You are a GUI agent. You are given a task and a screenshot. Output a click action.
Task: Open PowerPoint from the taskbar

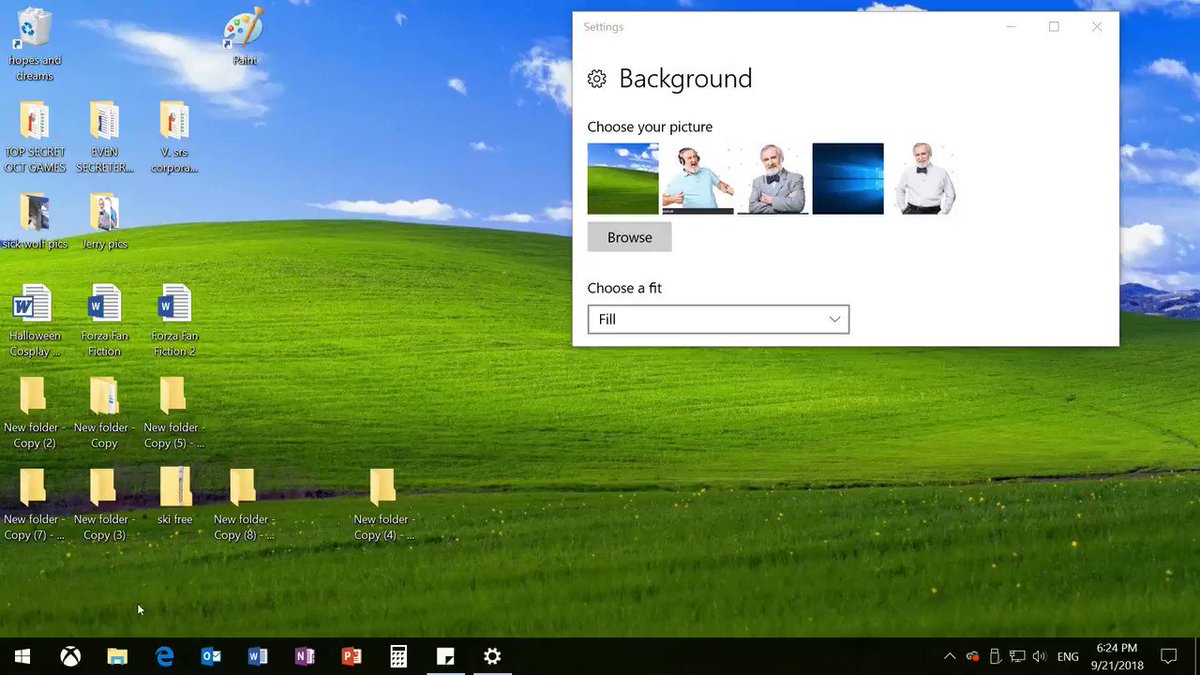point(351,657)
